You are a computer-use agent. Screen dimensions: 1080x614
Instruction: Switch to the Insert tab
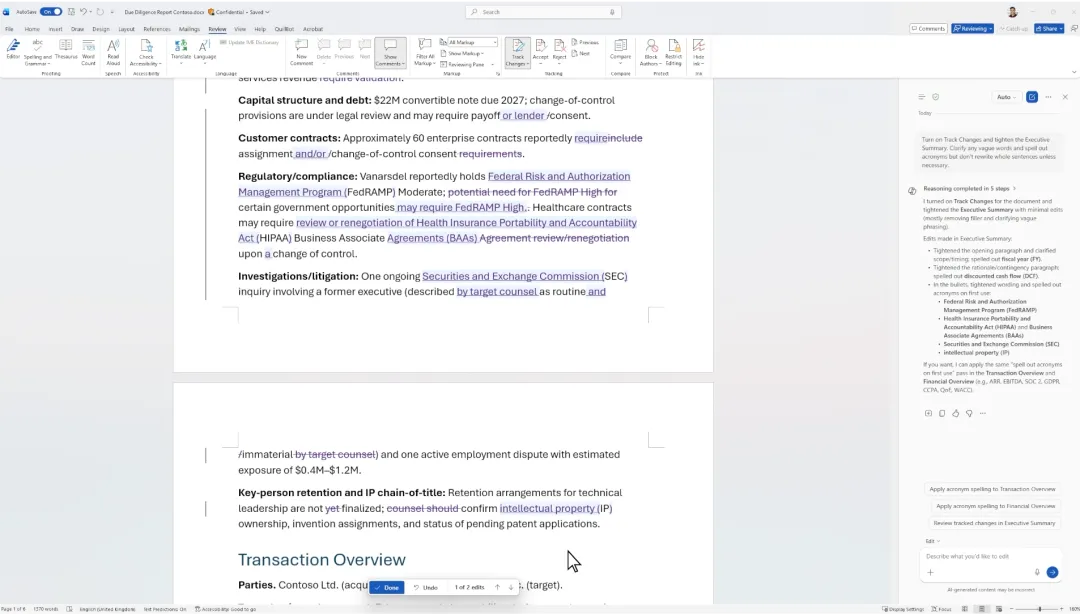pyautogui.click(x=55, y=29)
